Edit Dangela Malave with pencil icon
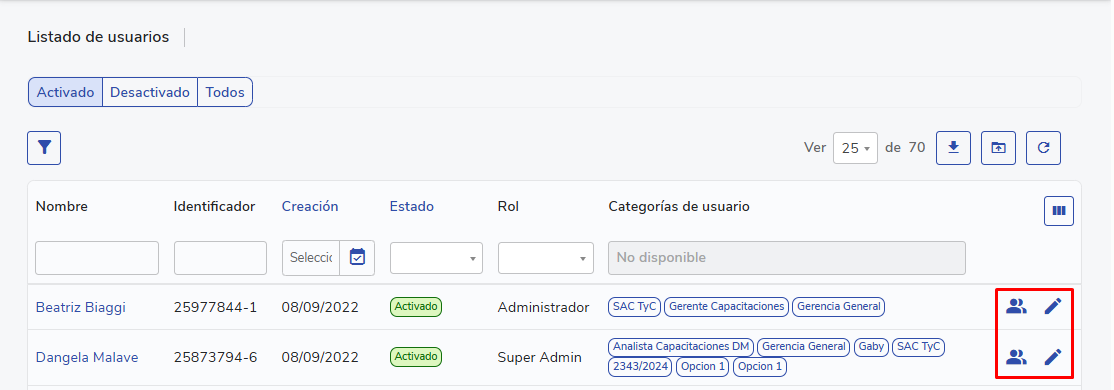The image size is (1114, 390). click(1053, 357)
